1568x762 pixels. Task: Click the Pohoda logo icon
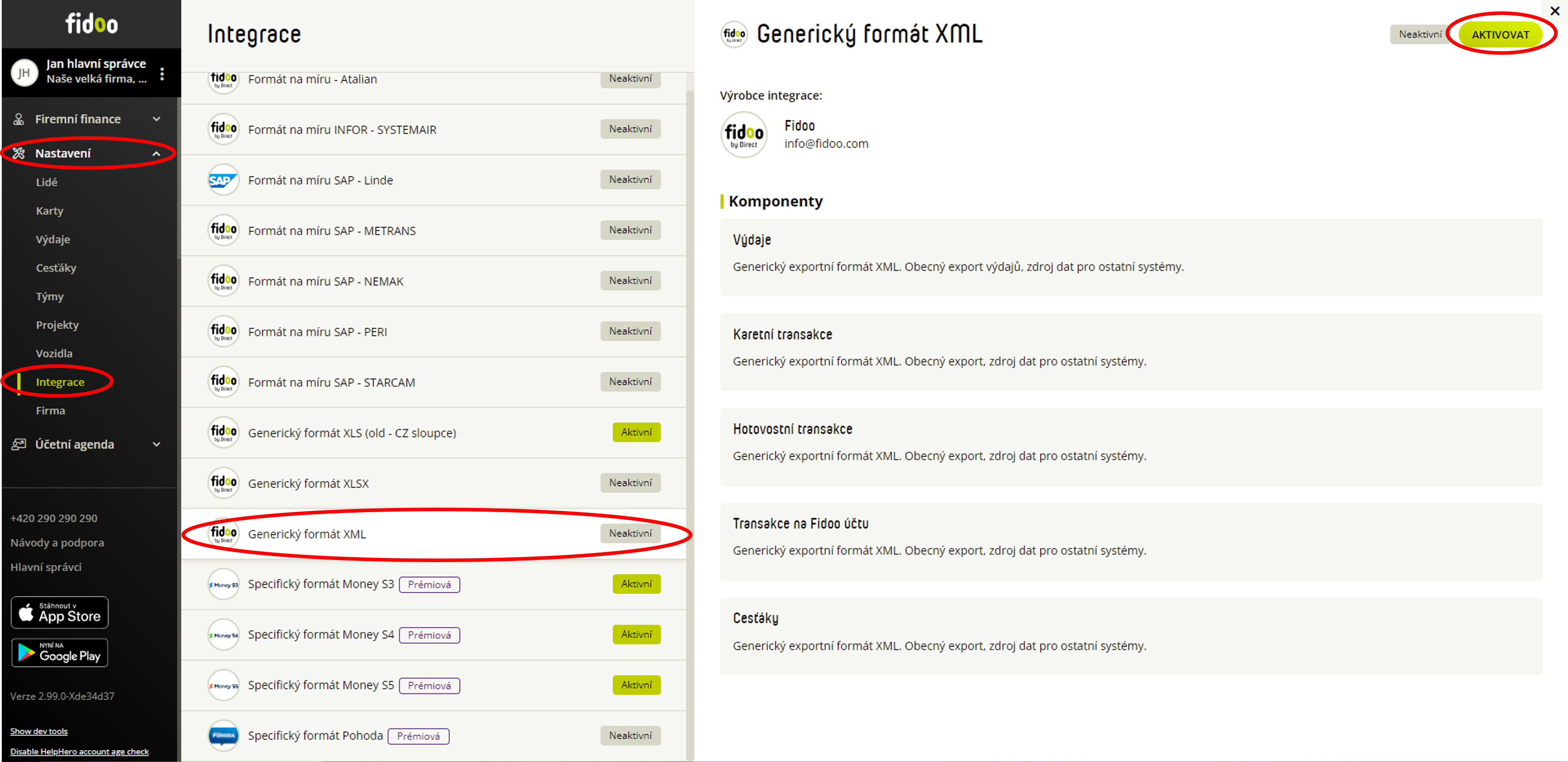224,736
